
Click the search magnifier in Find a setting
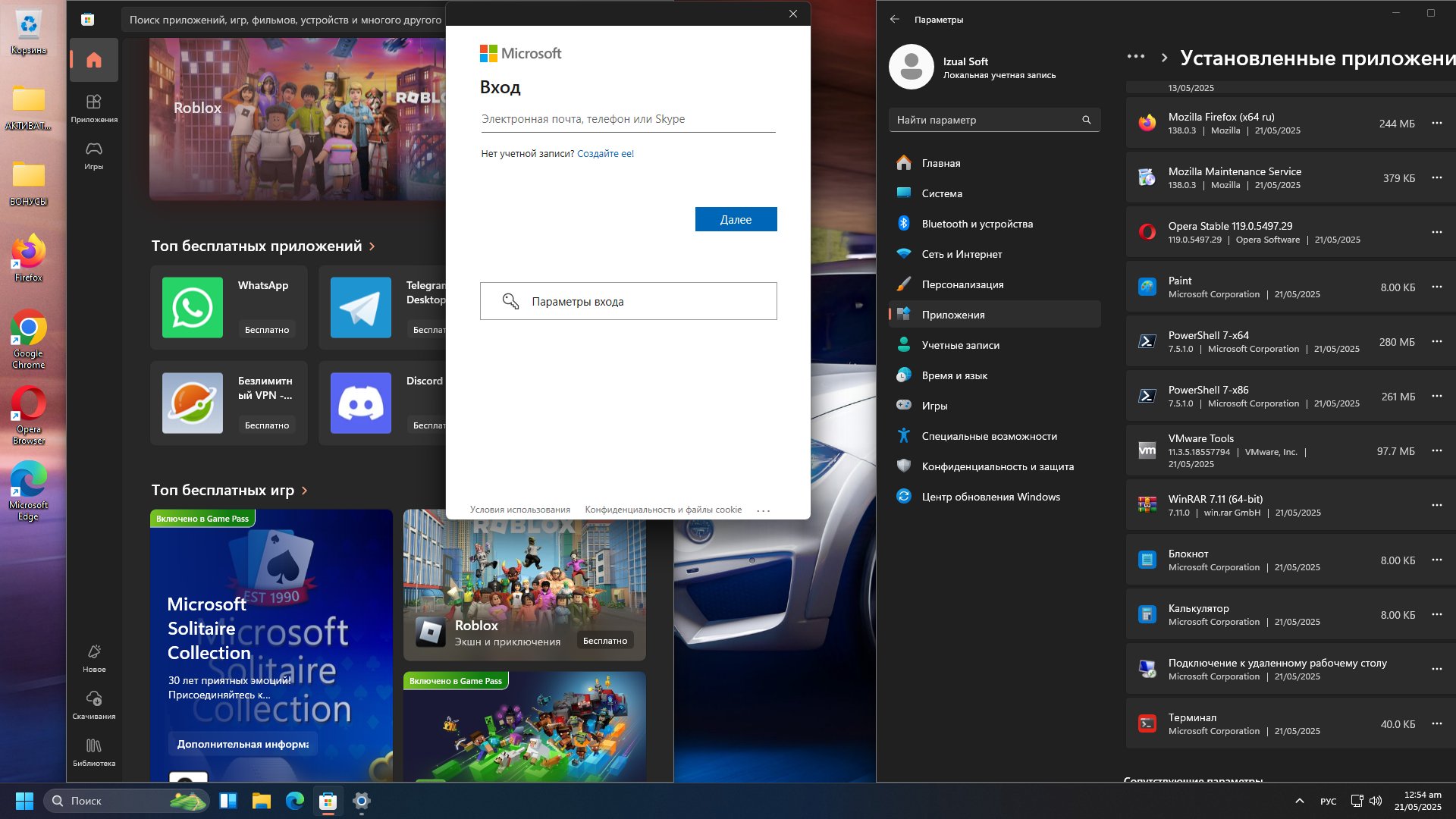pyautogui.click(x=1086, y=120)
